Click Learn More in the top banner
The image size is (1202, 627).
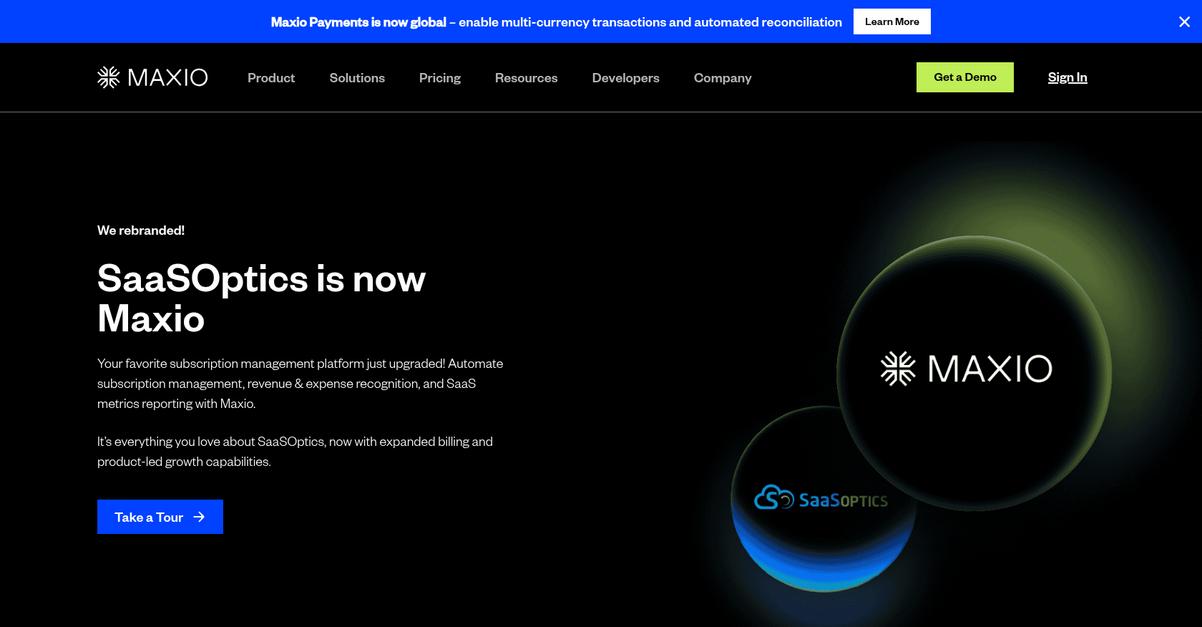892,22
